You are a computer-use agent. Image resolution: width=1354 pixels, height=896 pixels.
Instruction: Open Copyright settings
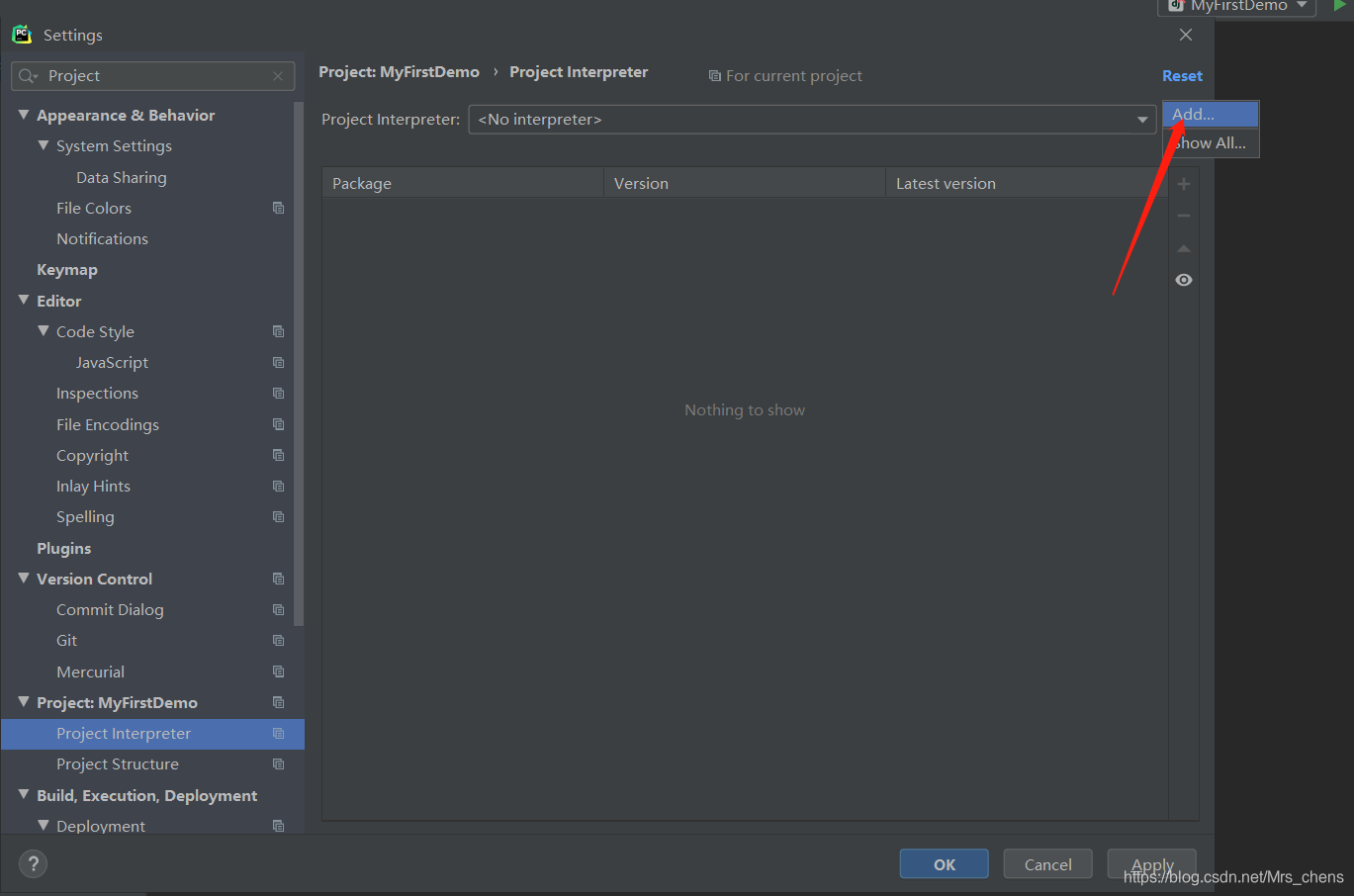coord(92,455)
